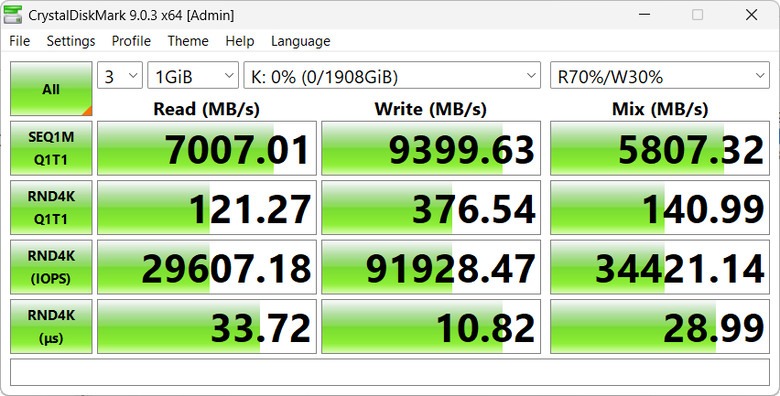Click the CrystalDiskMark app icon in title bar
This screenshot has width=780, height=396.
[x=12, y=14]
